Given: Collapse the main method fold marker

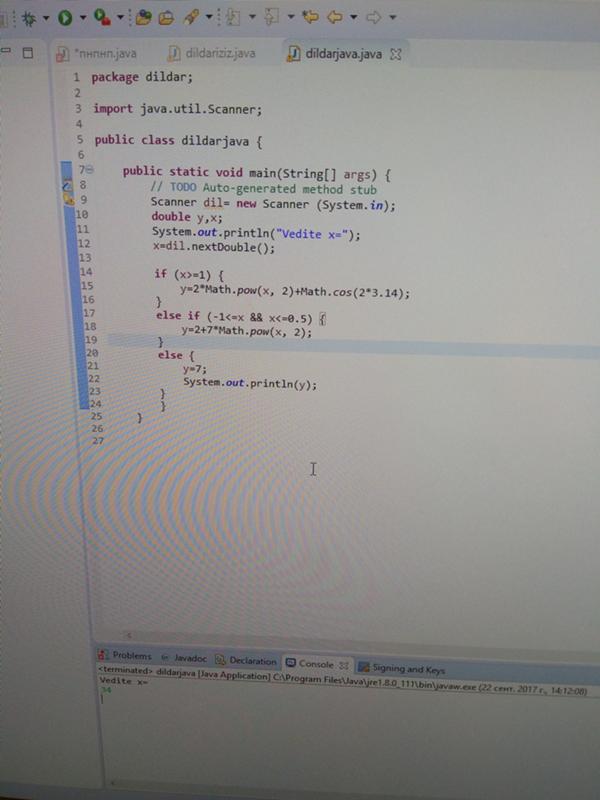Looking at the screenshot, I should [90, 169].
